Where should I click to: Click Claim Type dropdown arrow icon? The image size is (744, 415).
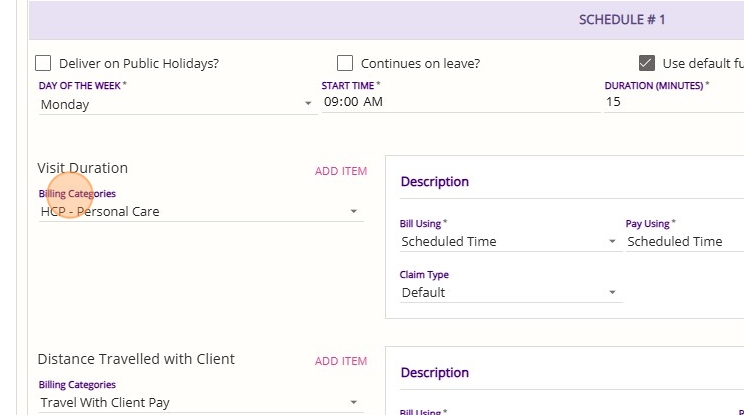(x=612, y=293)
